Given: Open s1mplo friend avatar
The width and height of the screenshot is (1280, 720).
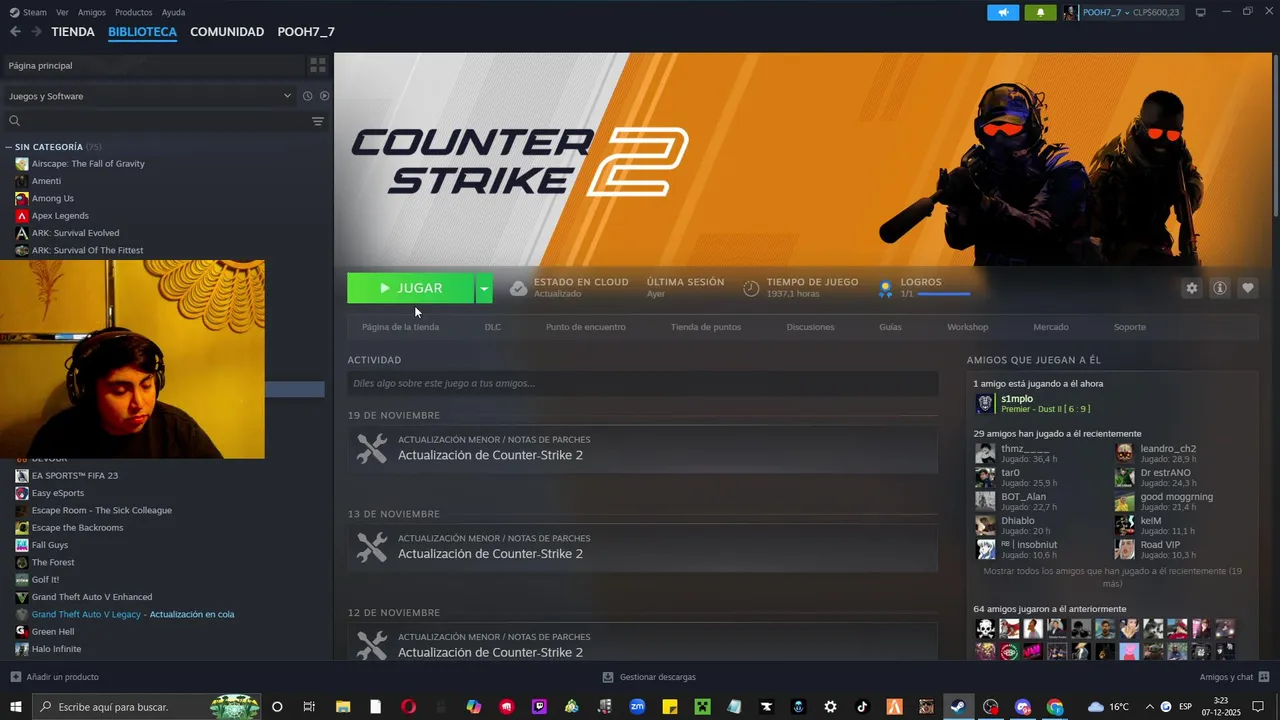Looking at the screenshot, I should pyautogui.click(x=985, y=403).
